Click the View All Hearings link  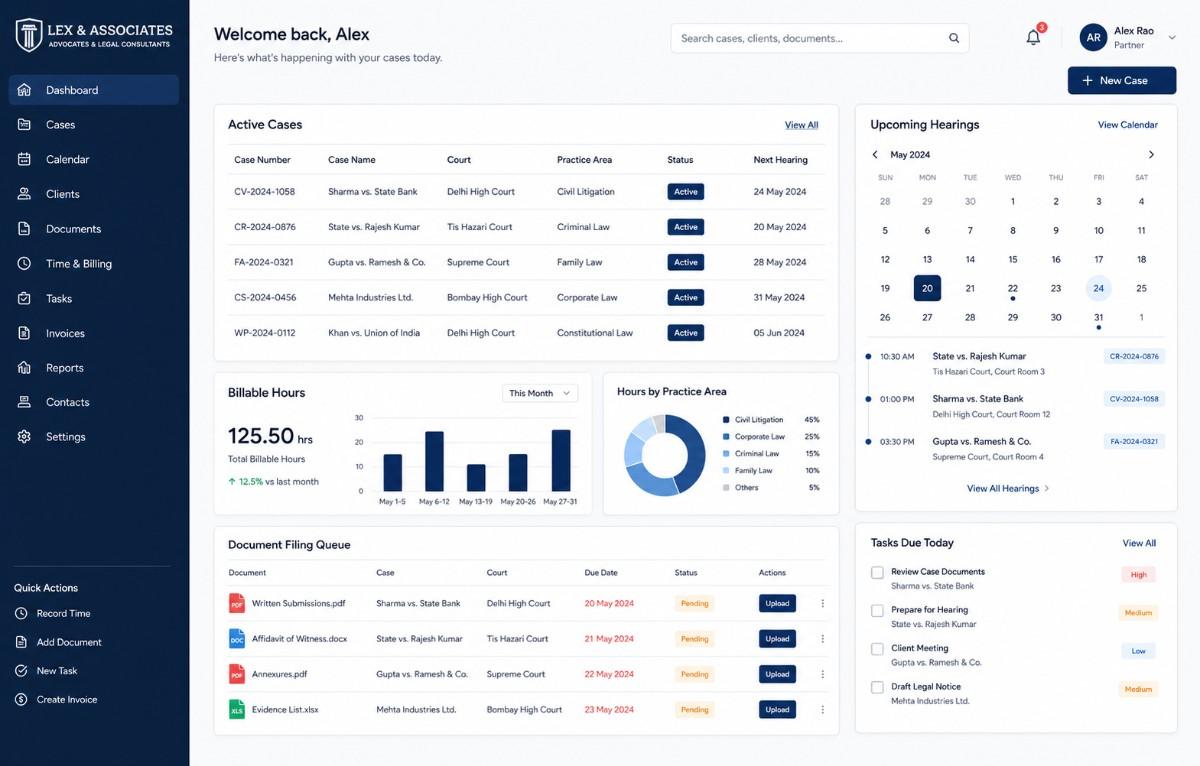[1008, 489]
